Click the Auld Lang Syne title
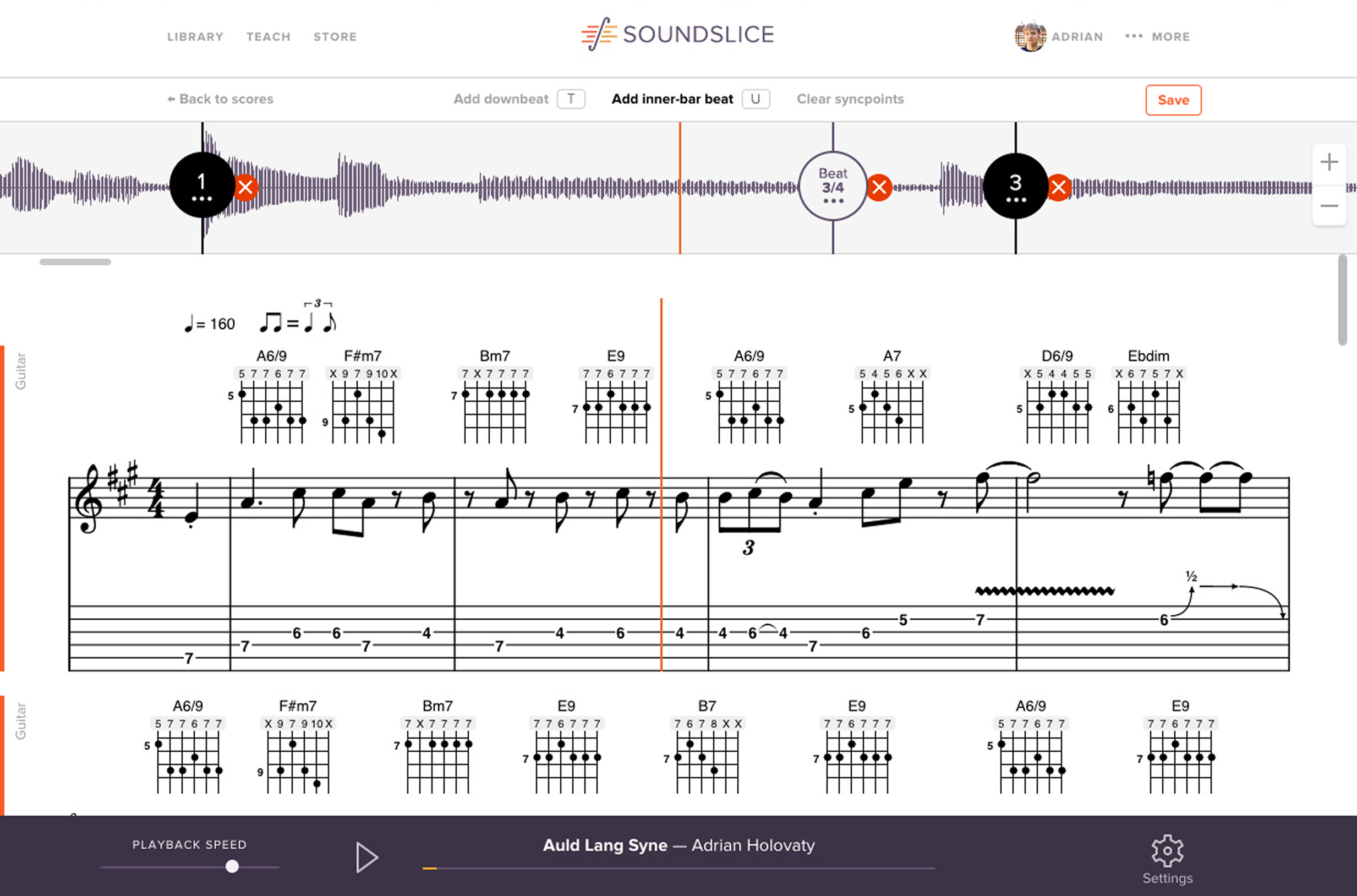1357x896 pixels. 605,845
